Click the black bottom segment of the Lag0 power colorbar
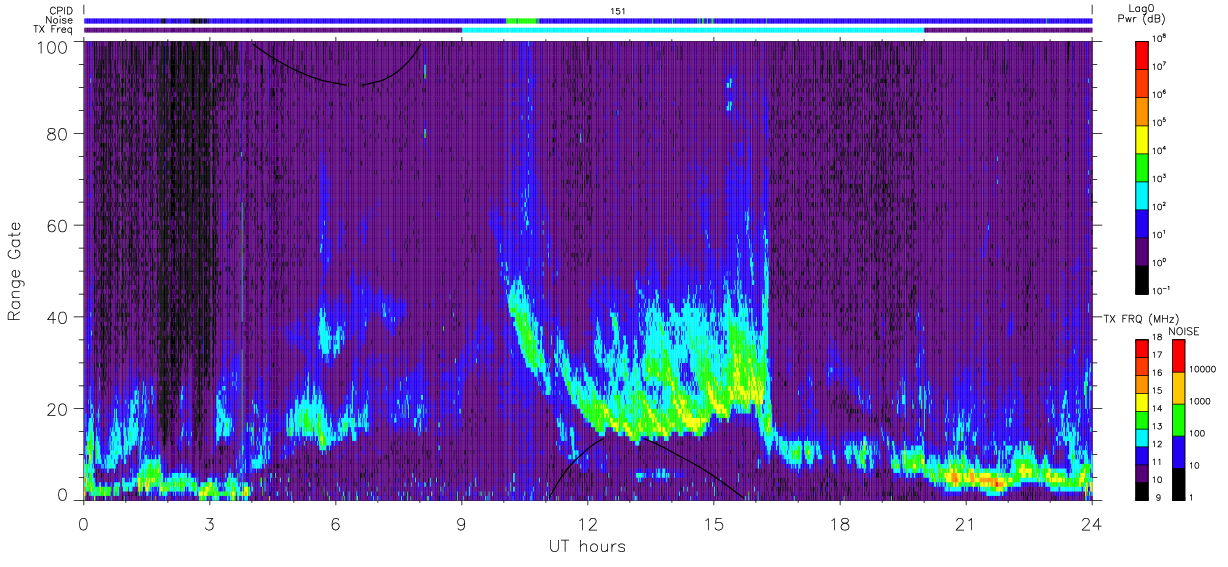This screenshot has width=1228, height=567. 1143,278
